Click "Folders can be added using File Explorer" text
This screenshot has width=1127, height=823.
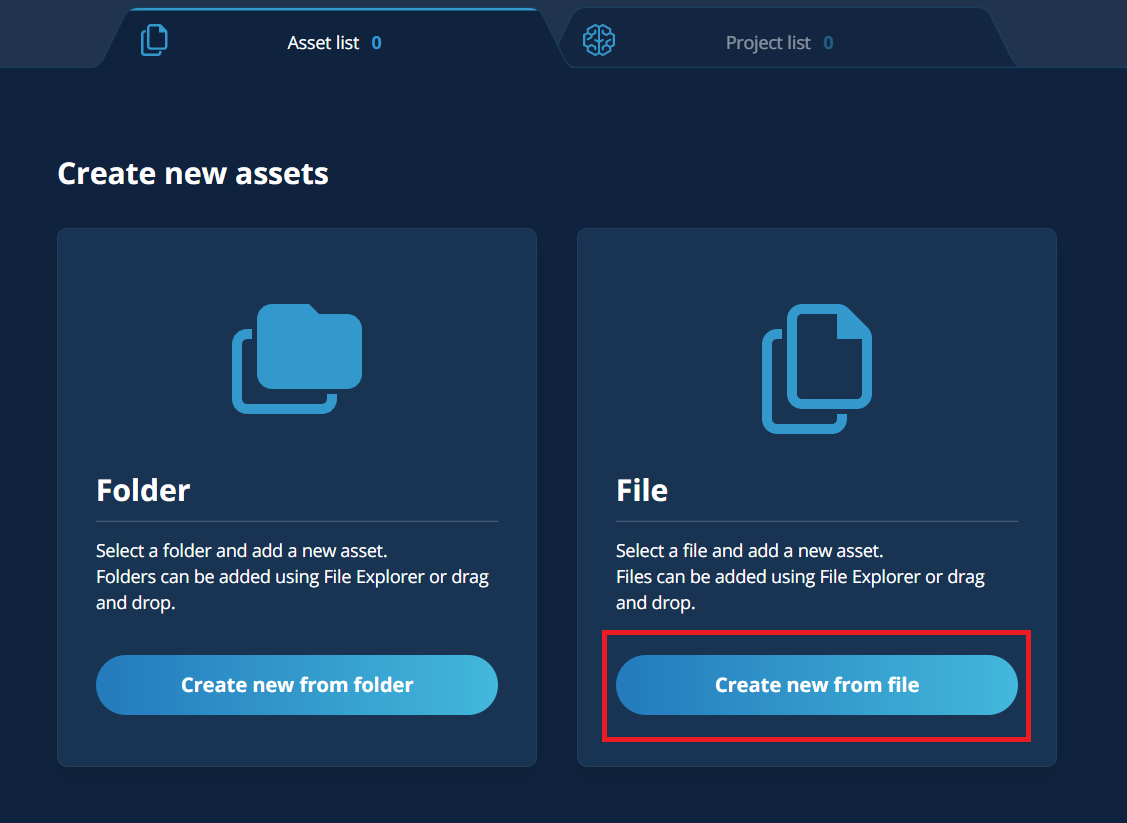(260, 577)
